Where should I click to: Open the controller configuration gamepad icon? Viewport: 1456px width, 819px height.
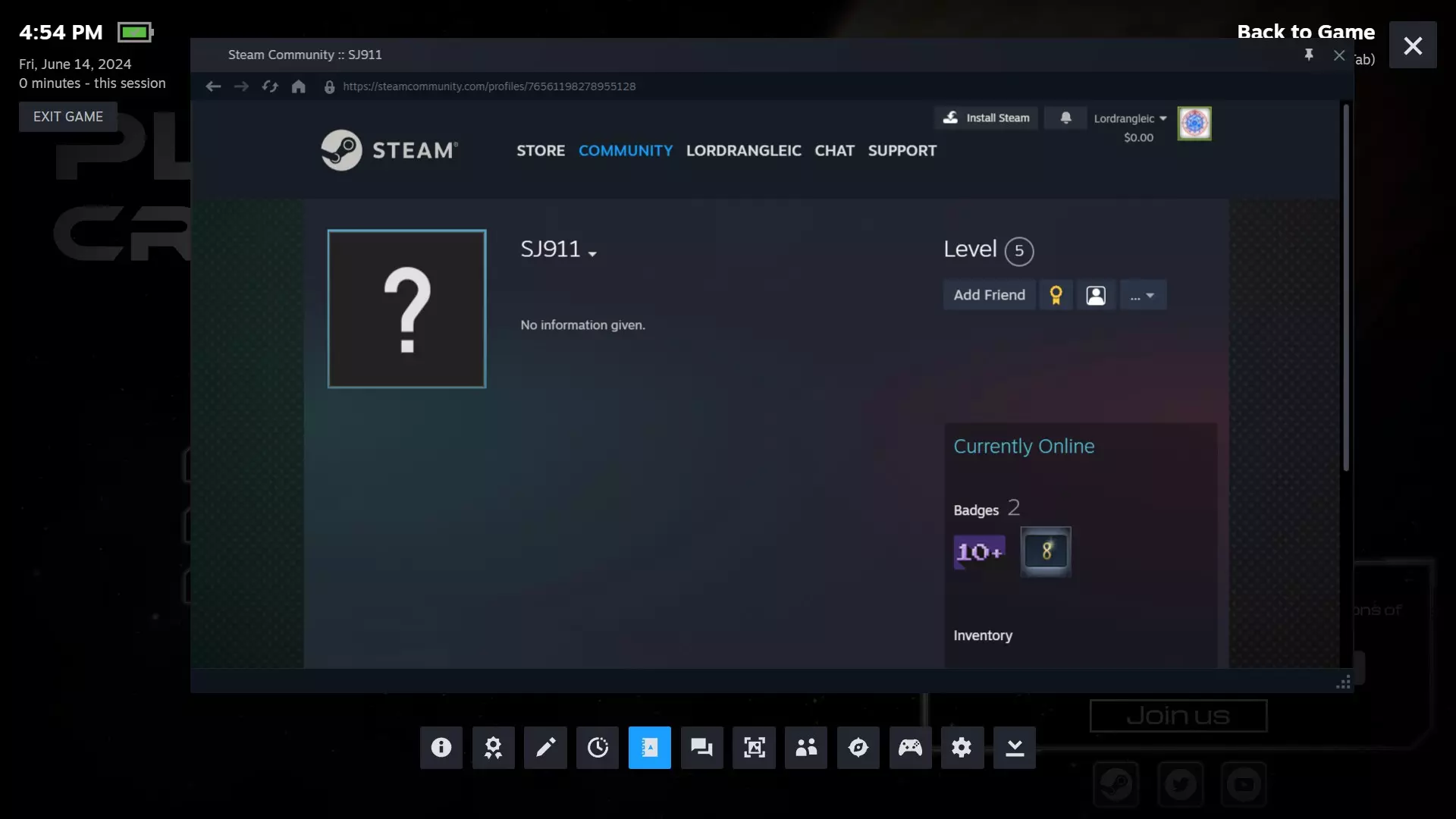point(910,748)
